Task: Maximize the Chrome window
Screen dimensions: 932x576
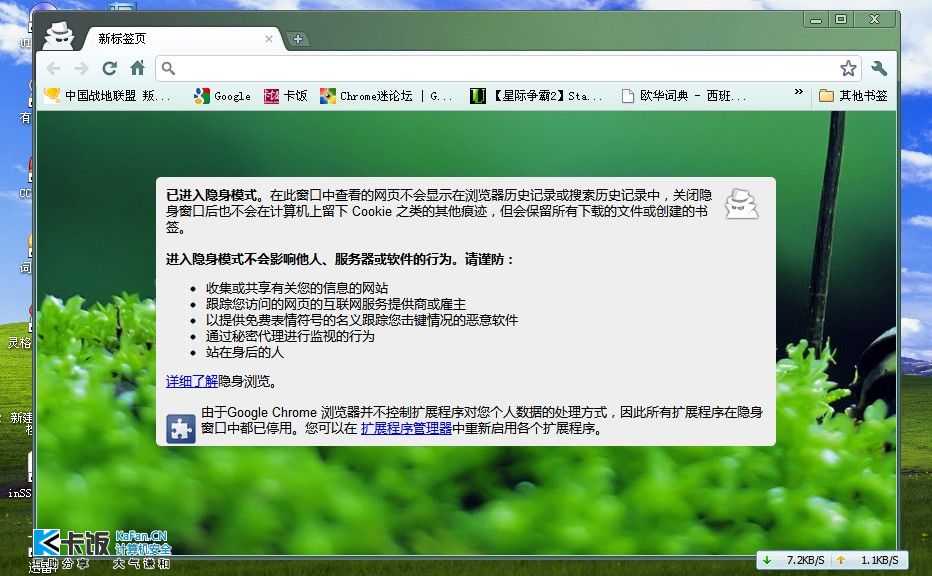Action: [841, 20]
